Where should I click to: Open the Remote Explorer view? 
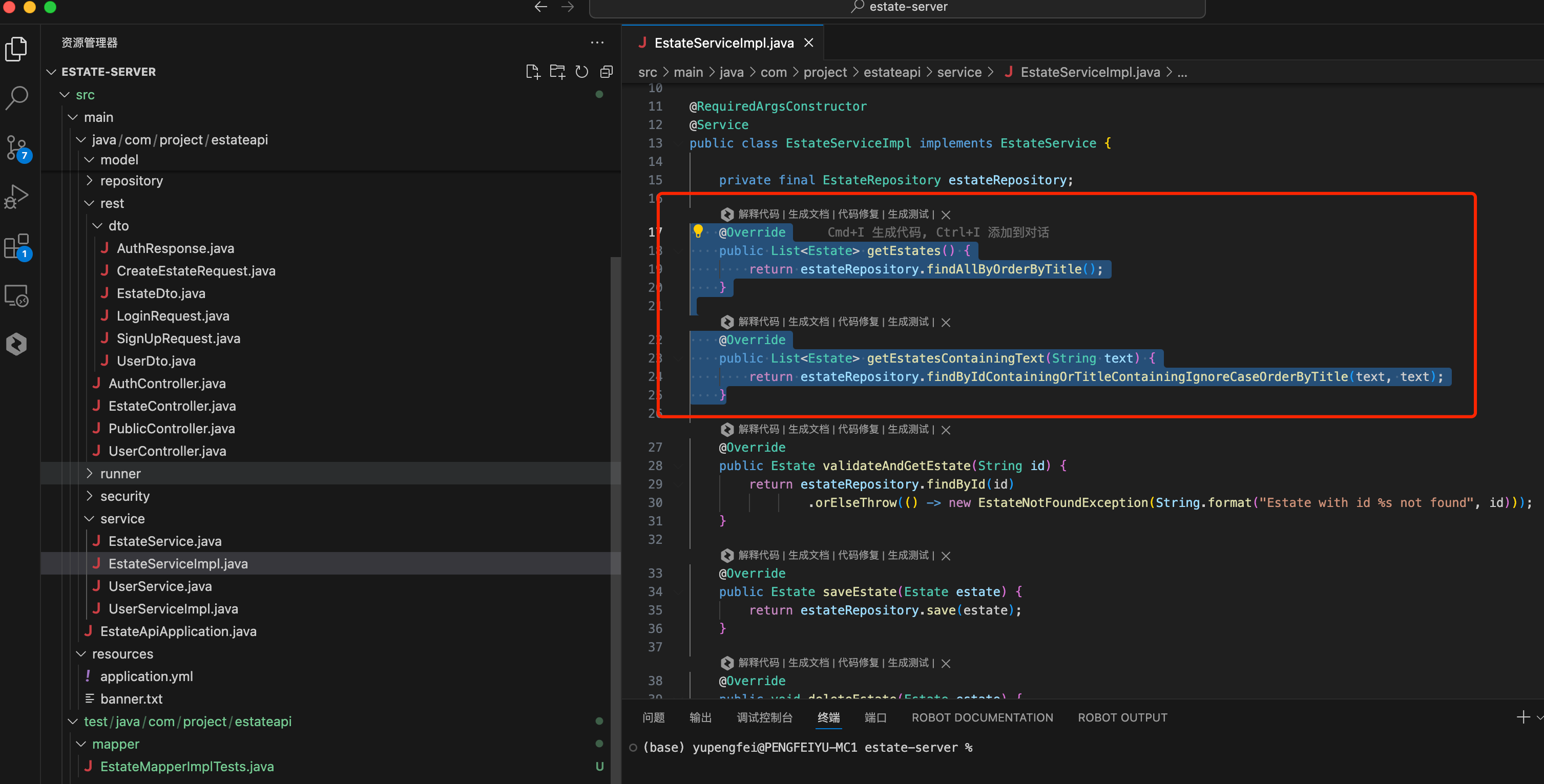pos(17,296)
